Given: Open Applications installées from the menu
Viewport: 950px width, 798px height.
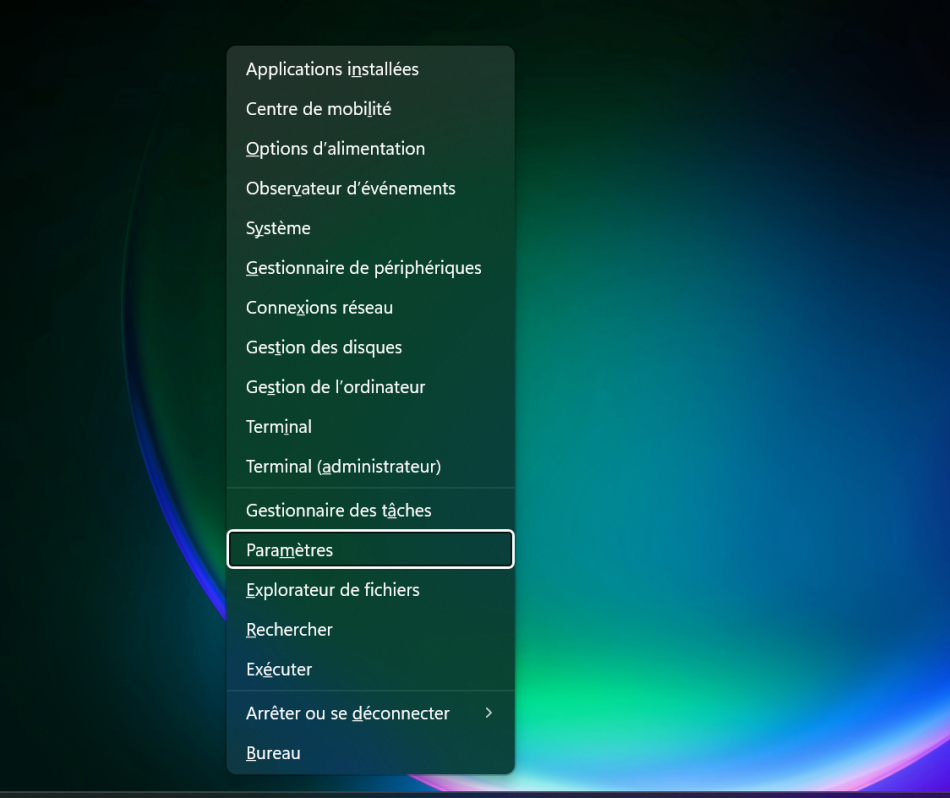Looking at the screenshot, I should point(332,70).
